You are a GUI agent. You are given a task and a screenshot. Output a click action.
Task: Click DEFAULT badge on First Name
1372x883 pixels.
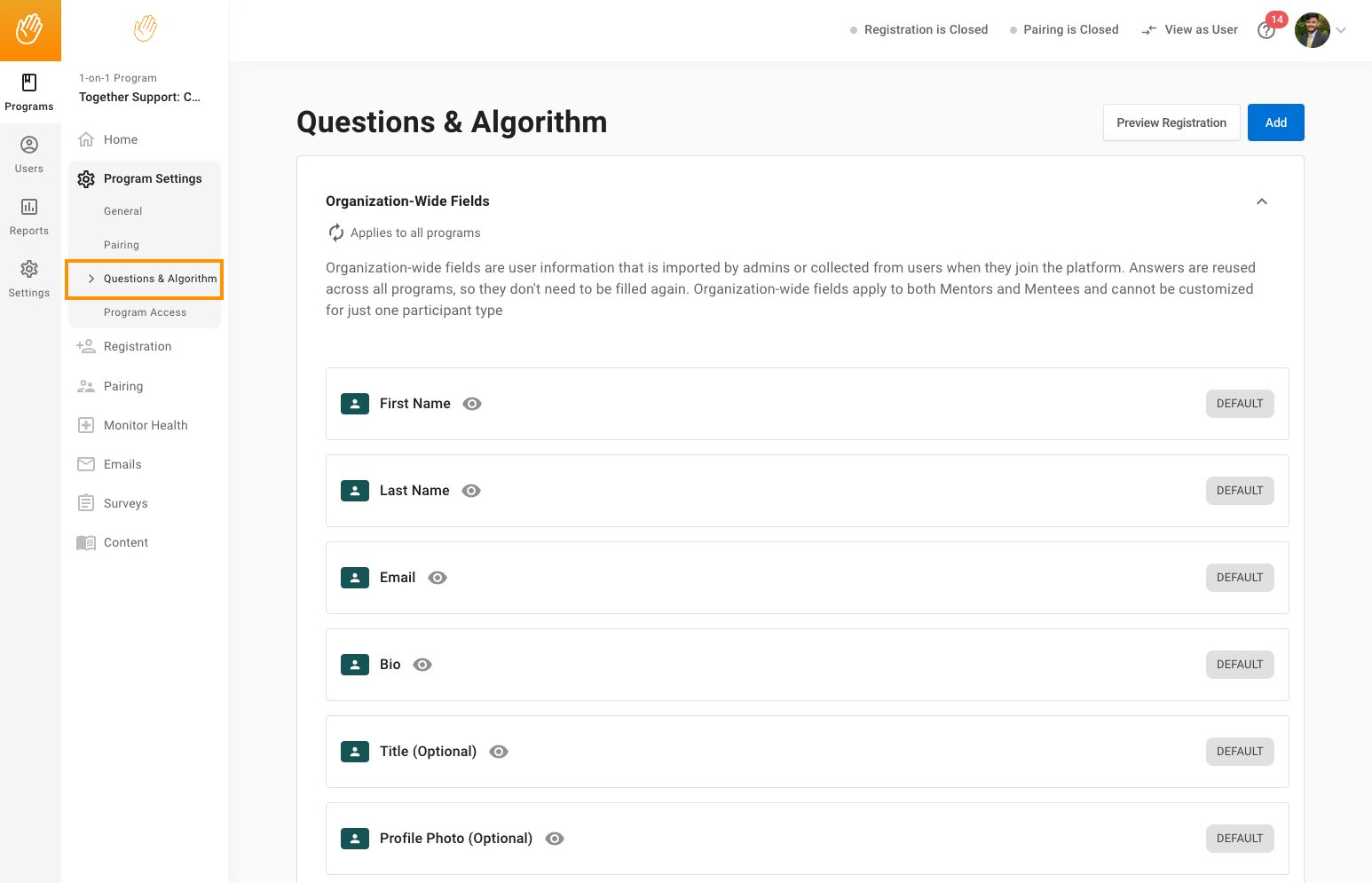pos(1240,404)
